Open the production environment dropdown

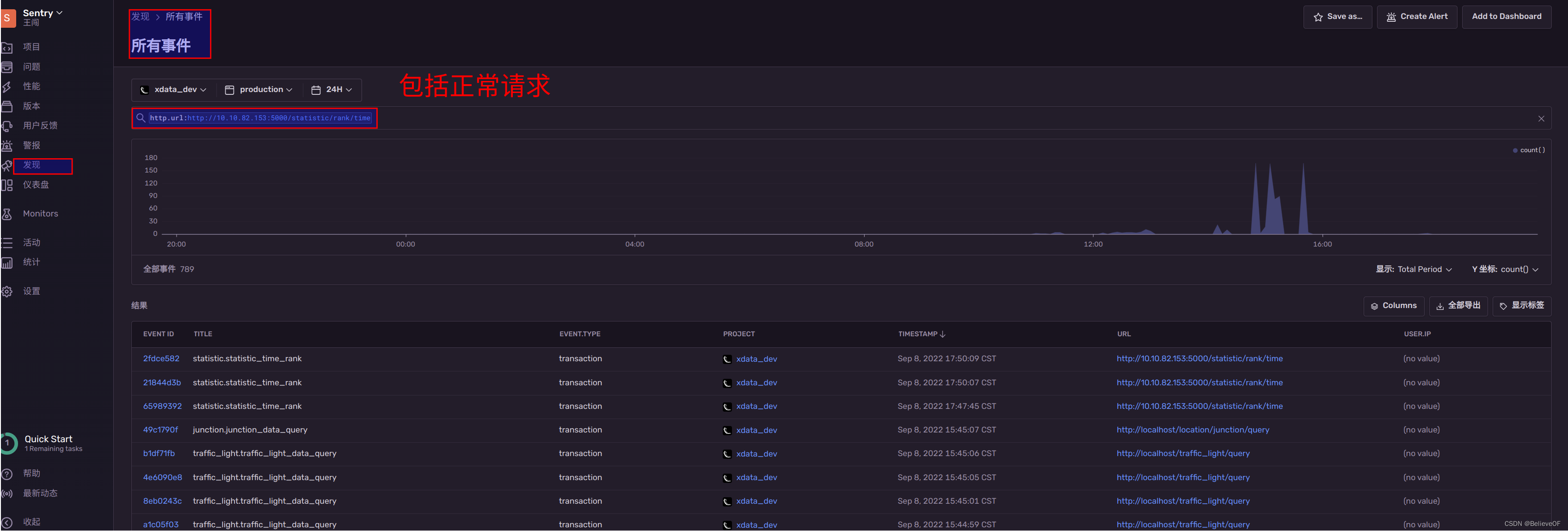pyautogui.click(x=259, y=90)
